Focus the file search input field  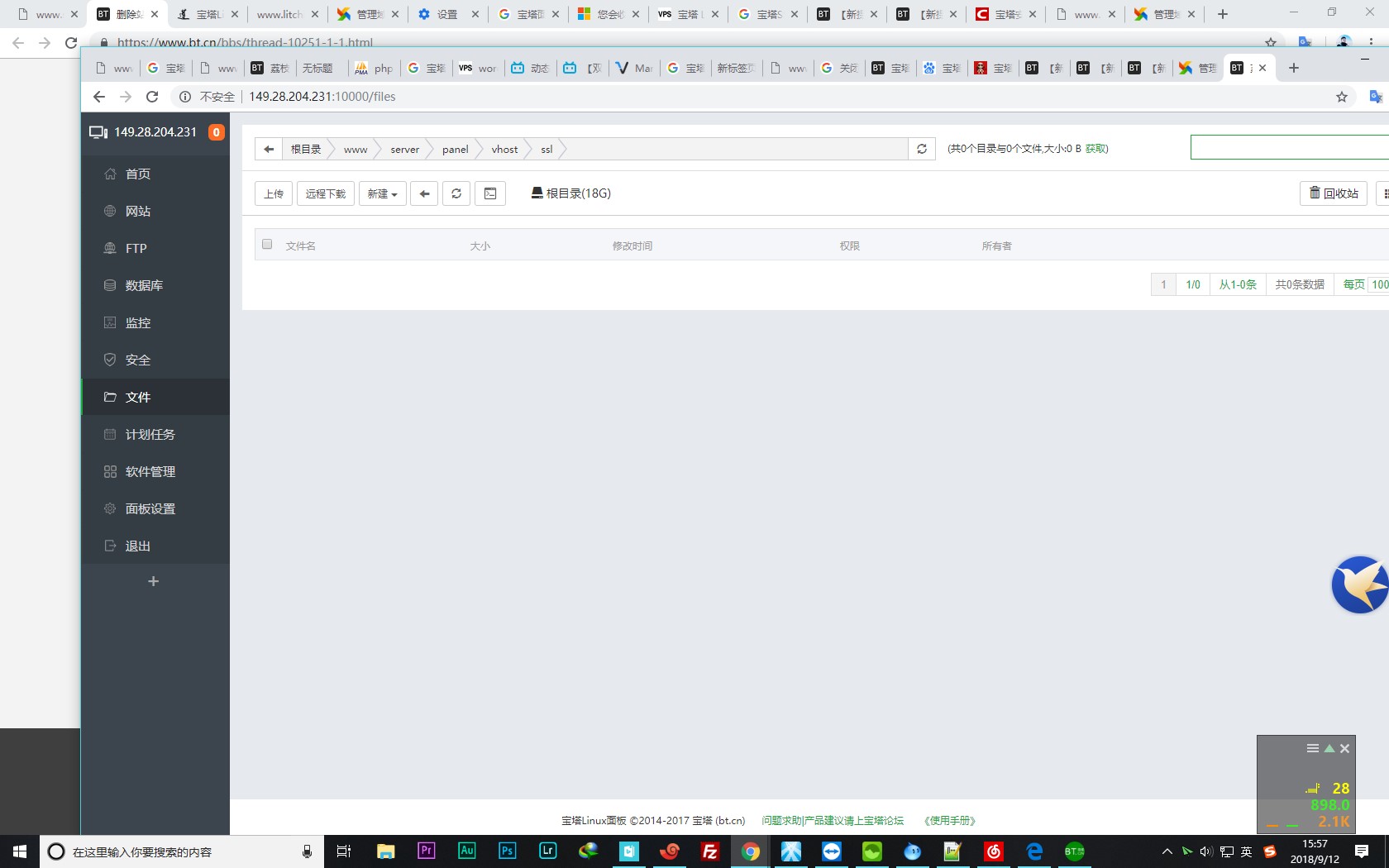click(x=1290, y=147)
